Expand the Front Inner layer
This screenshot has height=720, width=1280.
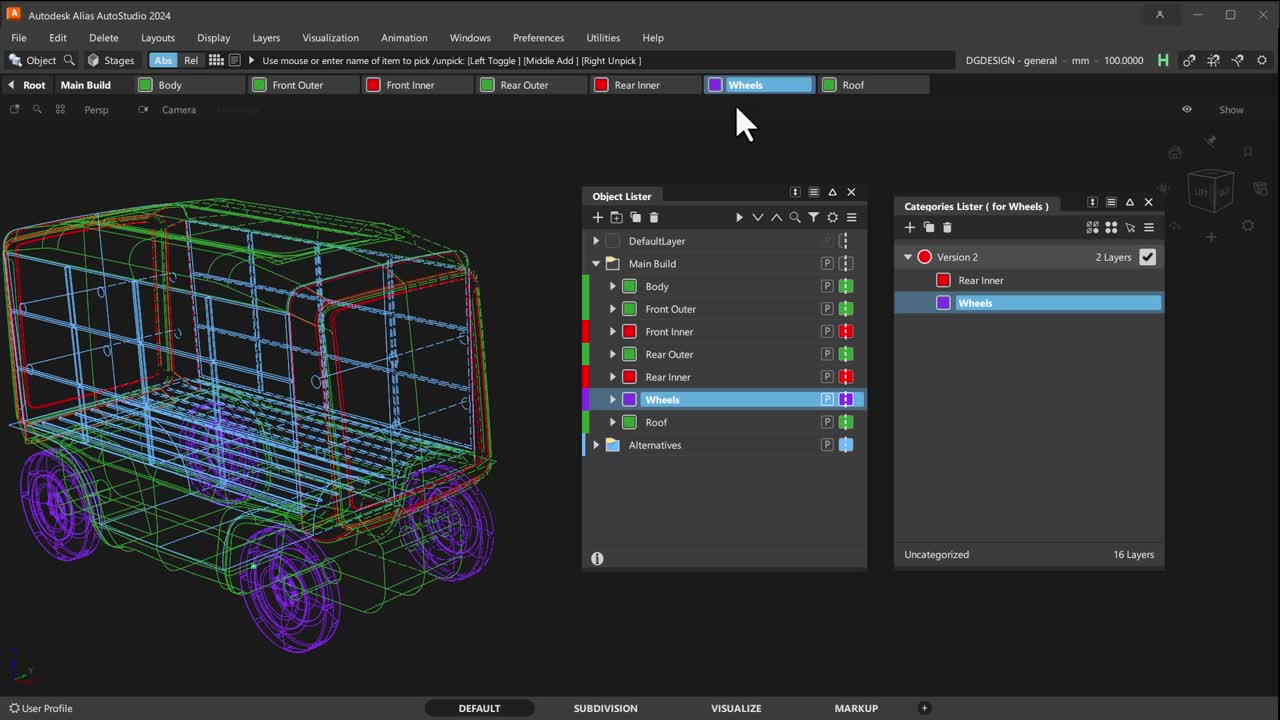[x=613, y=332]
